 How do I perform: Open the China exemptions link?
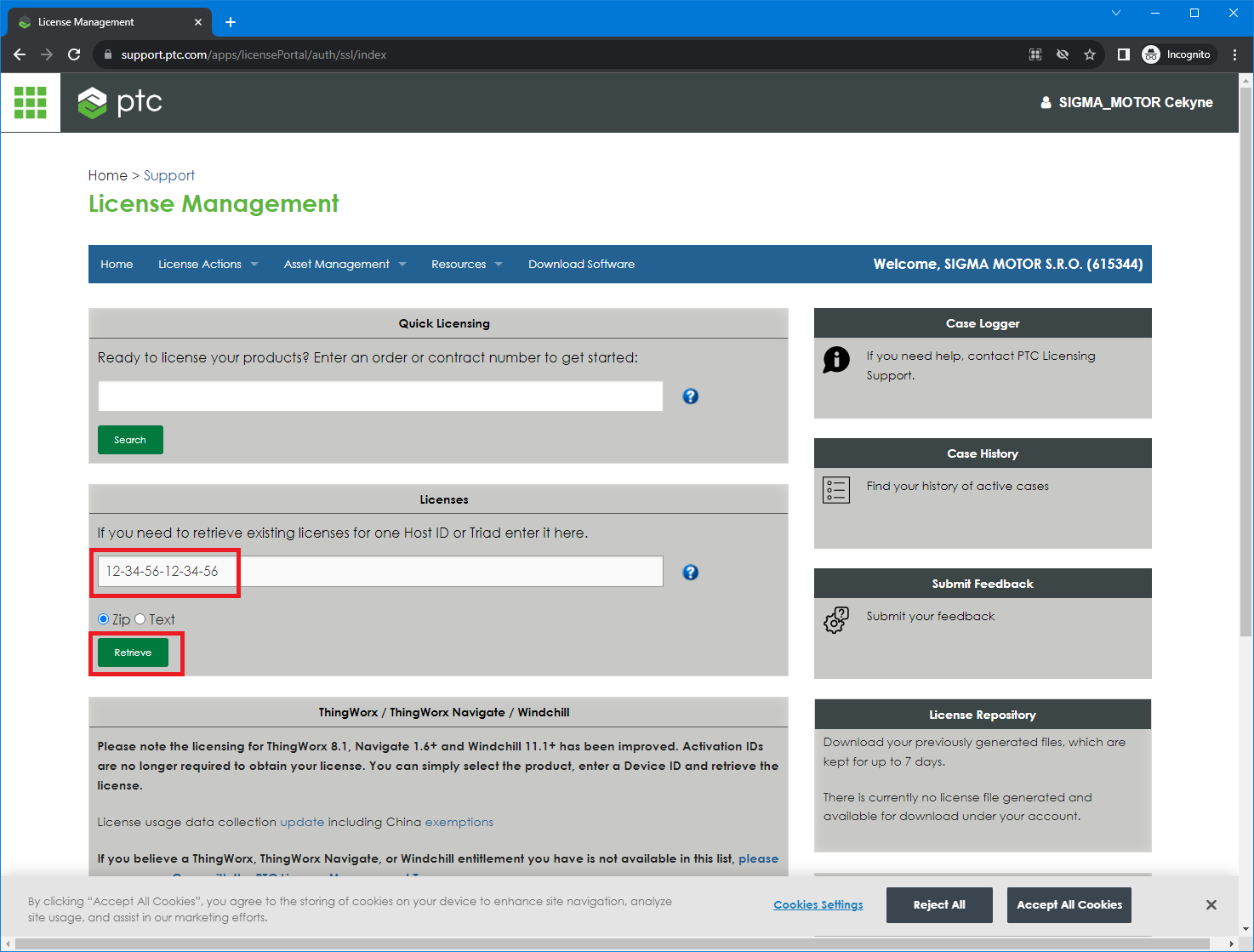(459, 822)
